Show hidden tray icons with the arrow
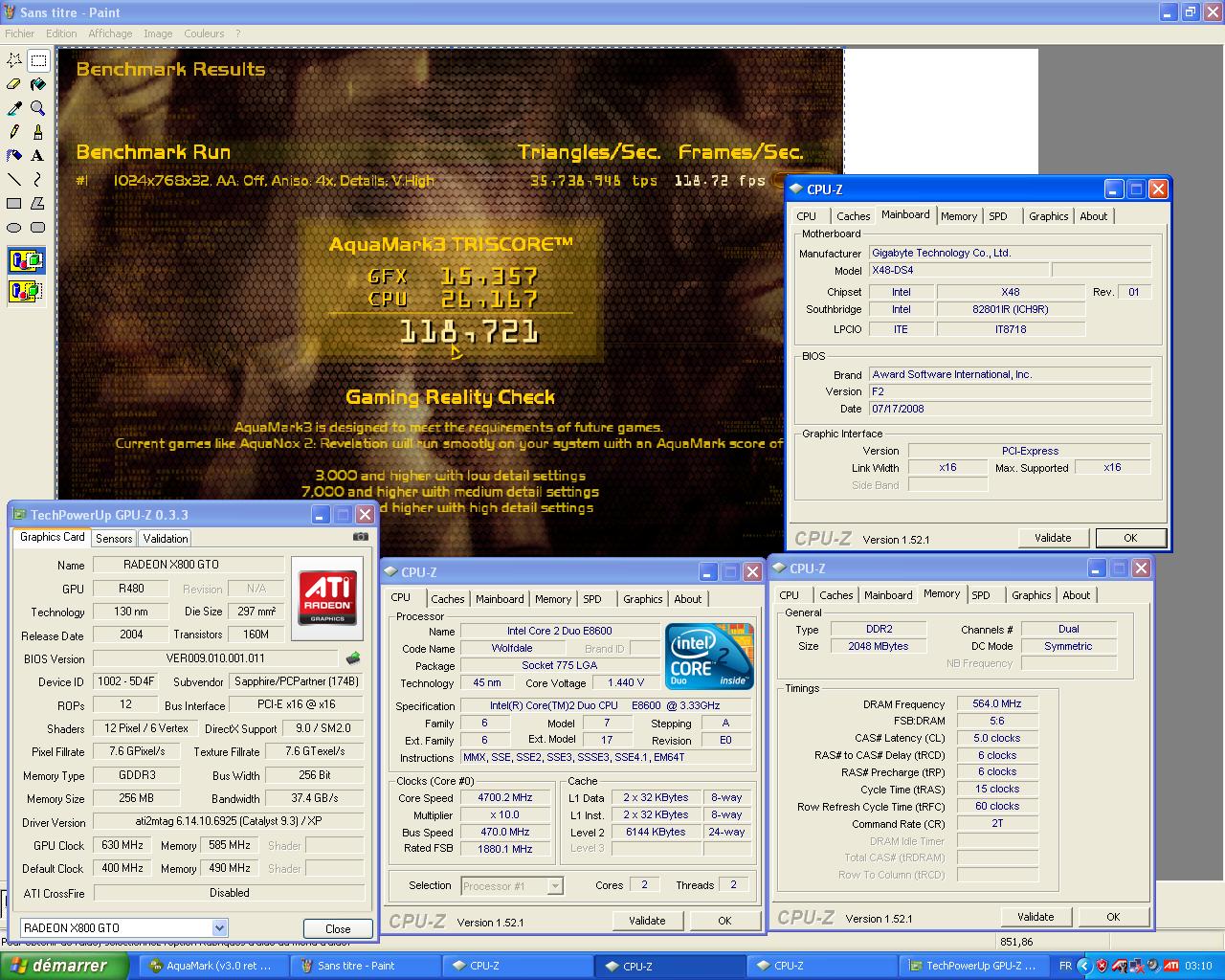Screen dimensions: 1225x980 [1085, 966]
